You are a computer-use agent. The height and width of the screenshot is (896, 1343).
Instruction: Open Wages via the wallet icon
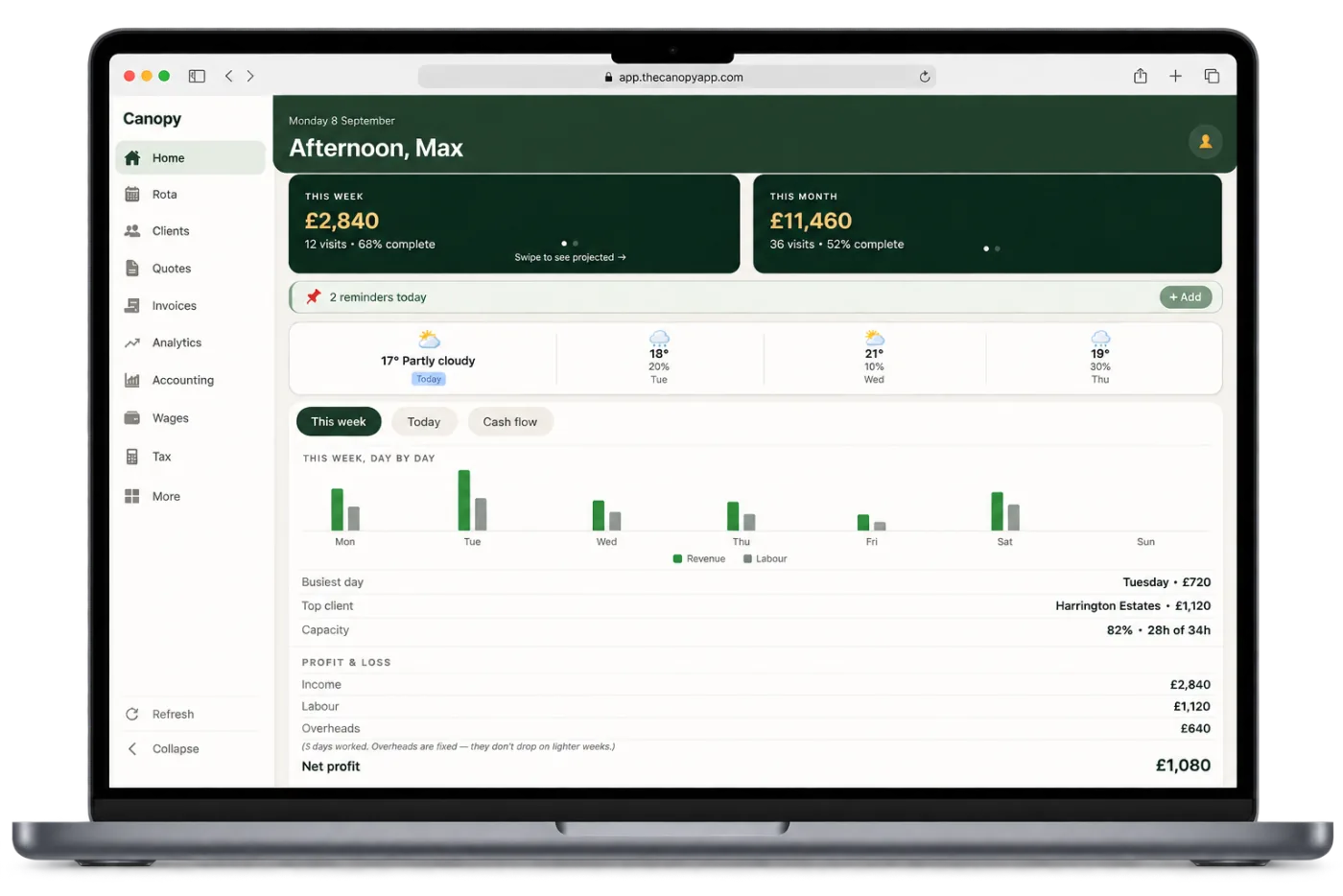(132, 418)
